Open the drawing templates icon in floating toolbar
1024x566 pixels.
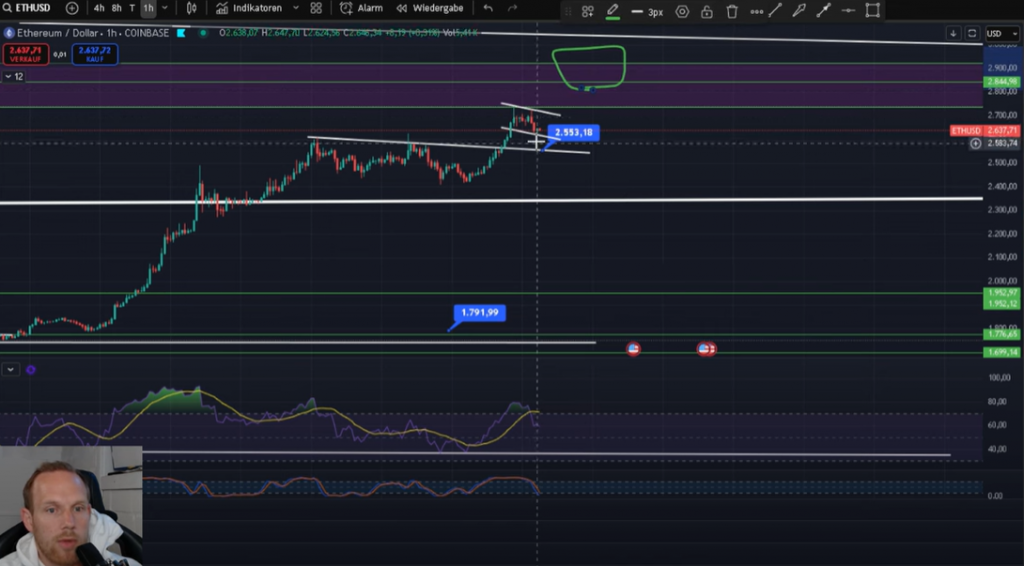click(x=588, y=11)
